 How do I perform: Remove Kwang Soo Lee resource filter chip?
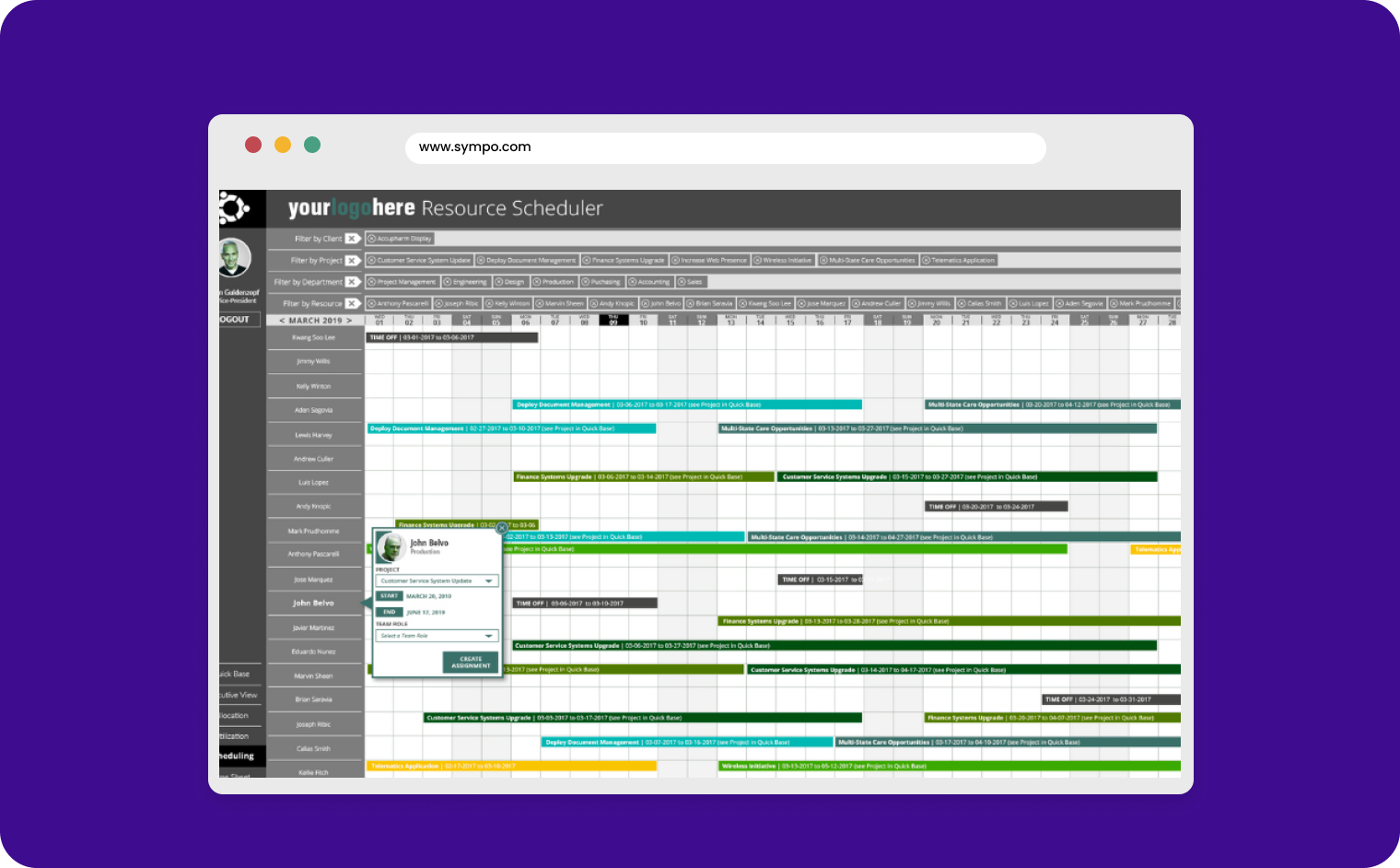743,303
